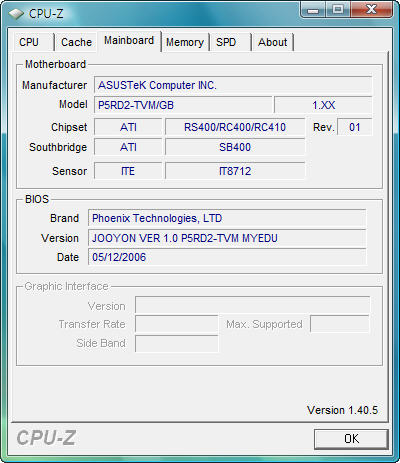Go to the Memory tab

185,42
